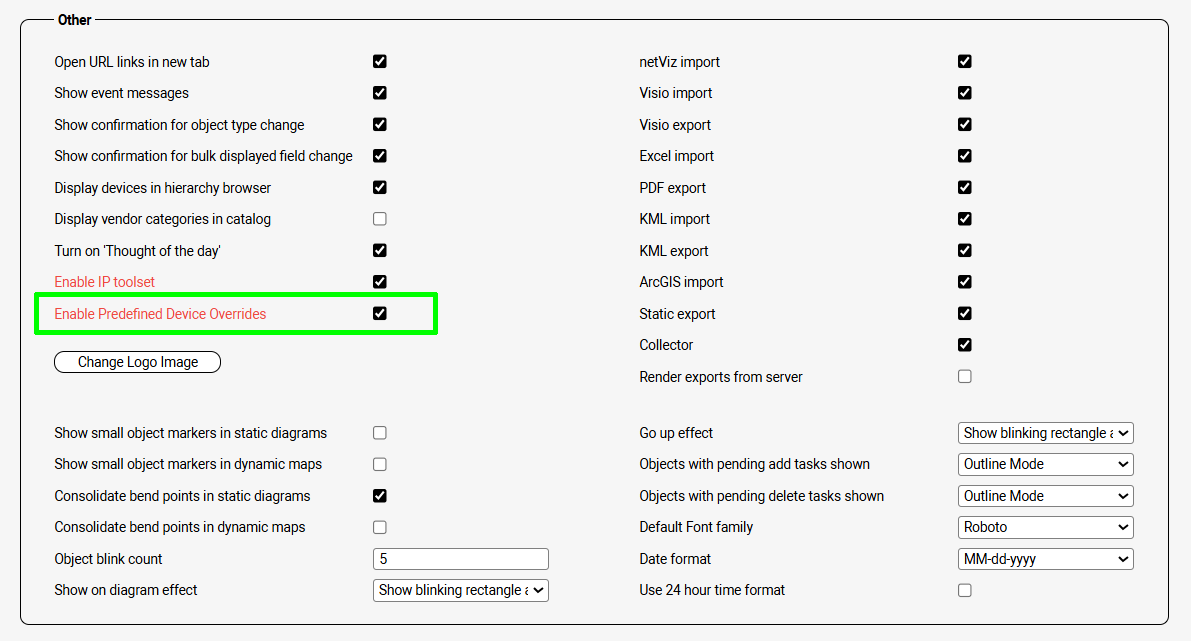This screenshot has width=1191, height=641.
Task: Uncheck the Visio export checkbox
Action: [965, 124]
